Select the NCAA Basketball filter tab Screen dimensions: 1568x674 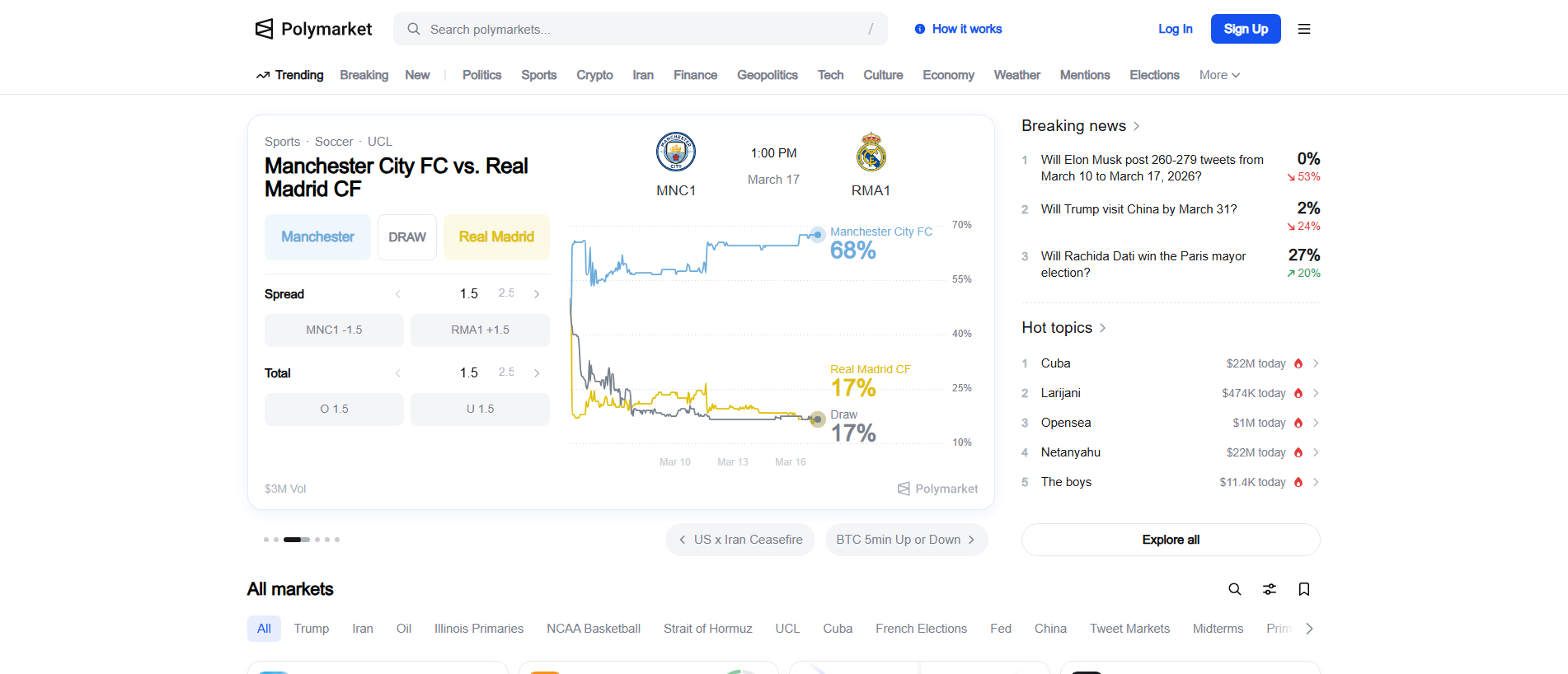tap(594, 629)
